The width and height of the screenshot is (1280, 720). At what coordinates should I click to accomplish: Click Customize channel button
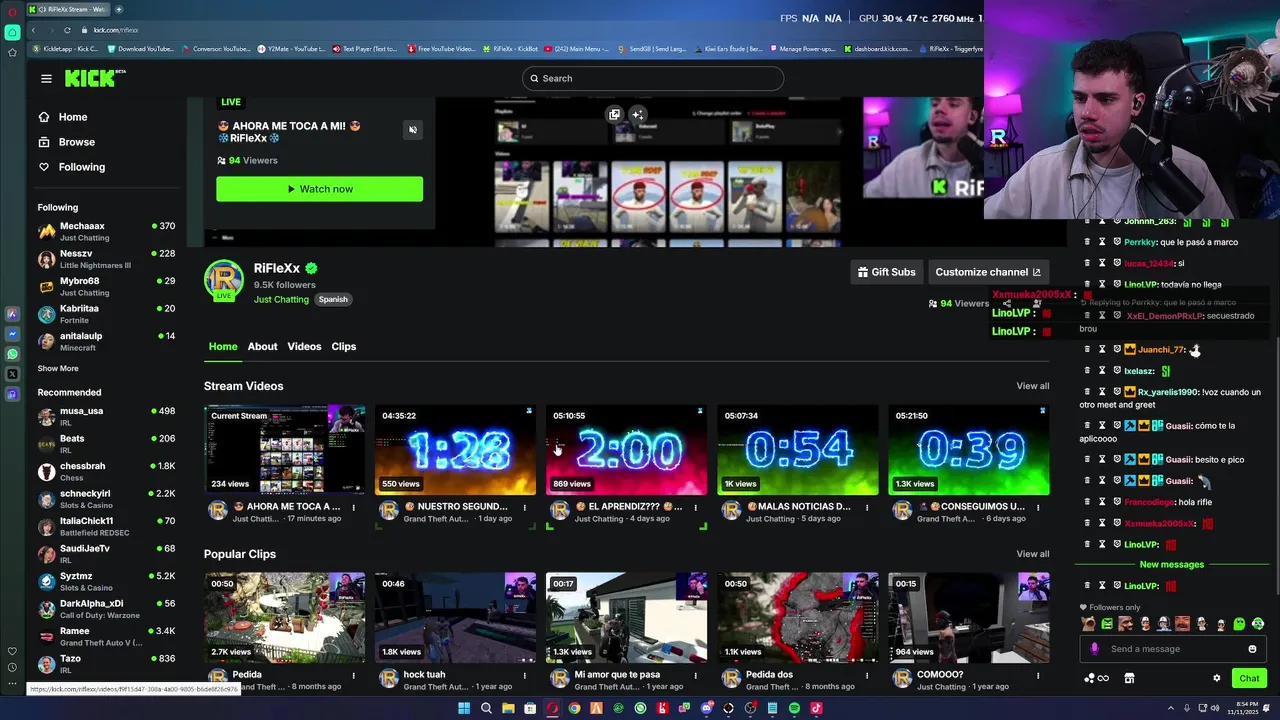pyautogui.click(x=987, y=272)
